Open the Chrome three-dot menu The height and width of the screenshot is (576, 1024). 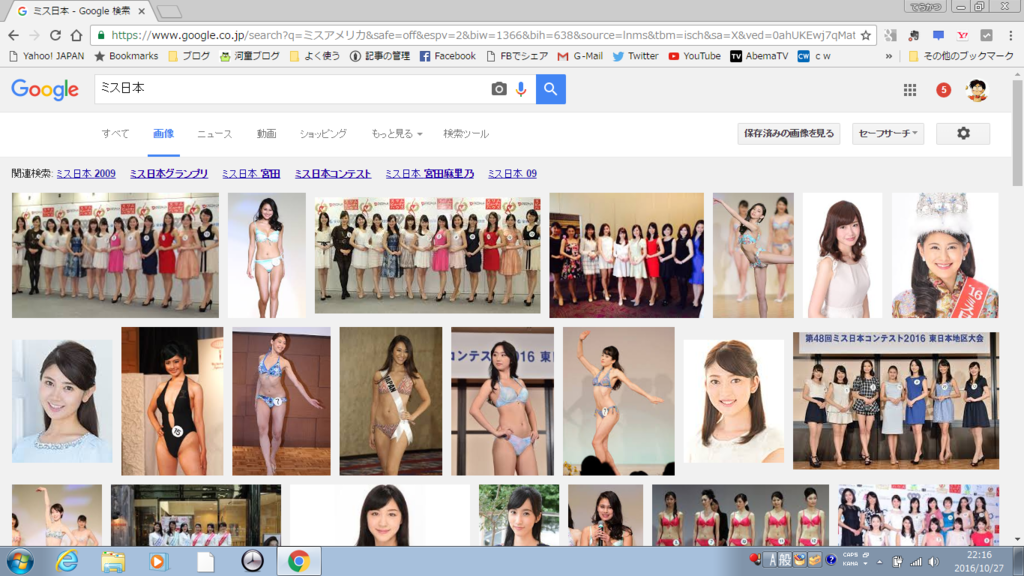[1010, 35]
